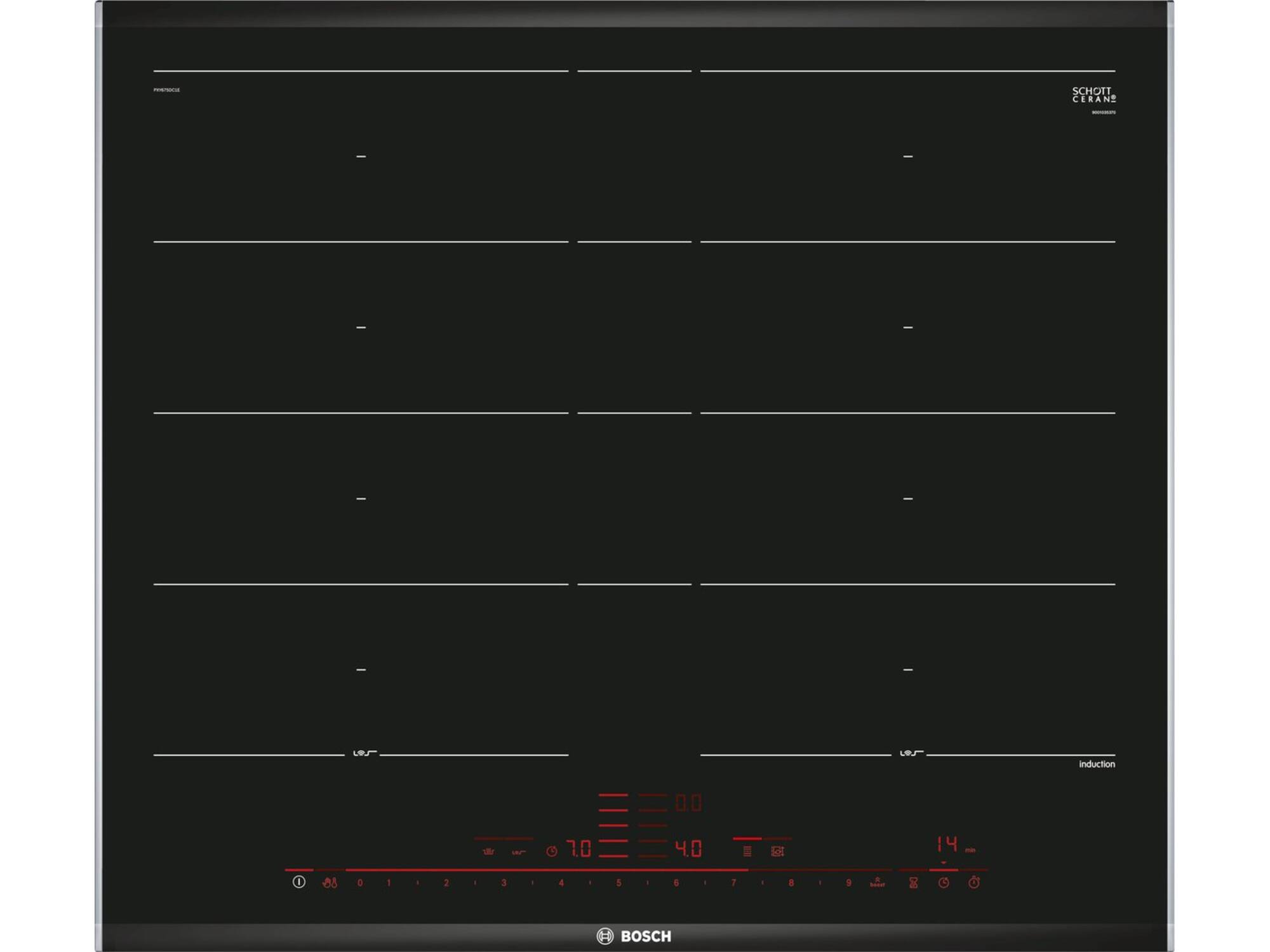
Task: Select the zone showing 4.0
Action: coord(688,849)
